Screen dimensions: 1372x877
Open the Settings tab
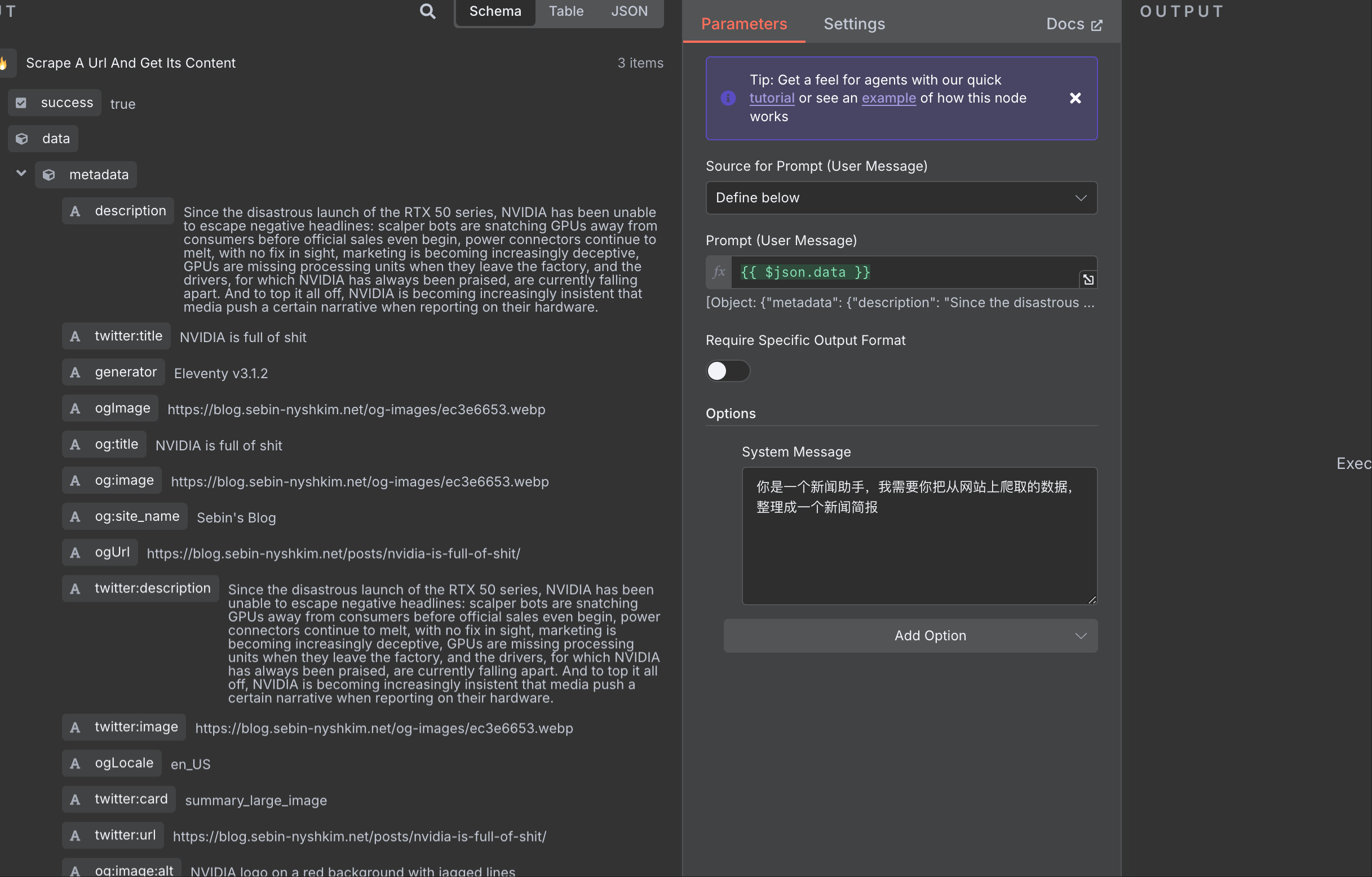coord(853,24)
